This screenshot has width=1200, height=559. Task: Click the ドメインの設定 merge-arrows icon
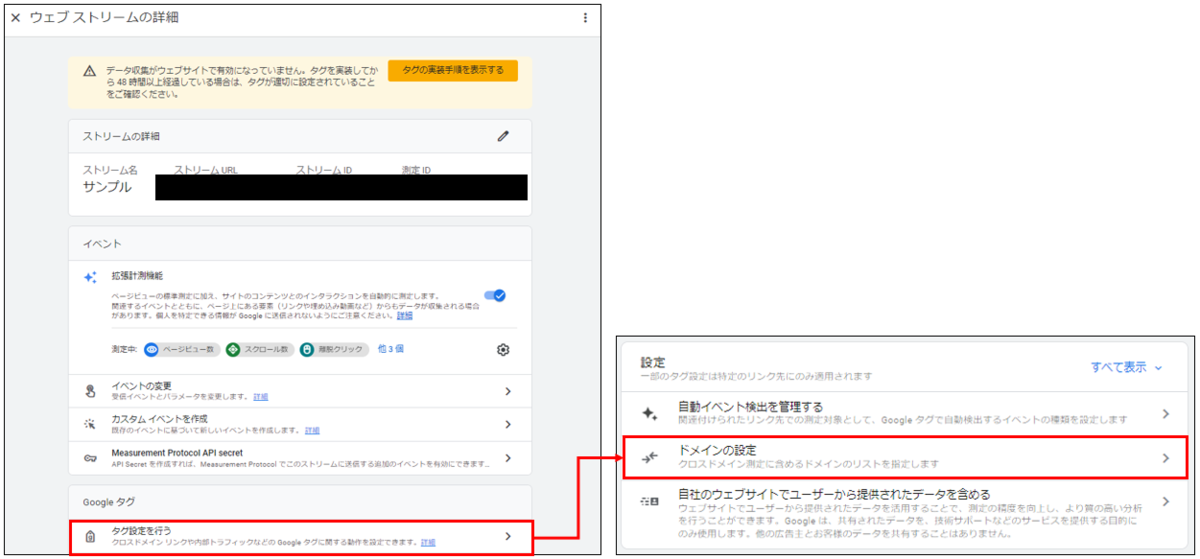[650, 458]
